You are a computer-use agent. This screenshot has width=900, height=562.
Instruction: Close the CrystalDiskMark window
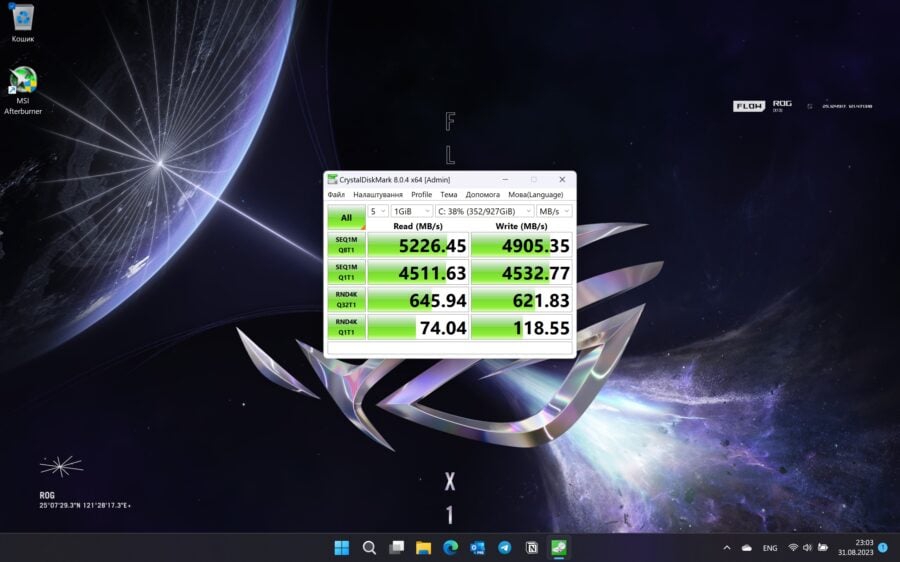(x=562, y=180)
